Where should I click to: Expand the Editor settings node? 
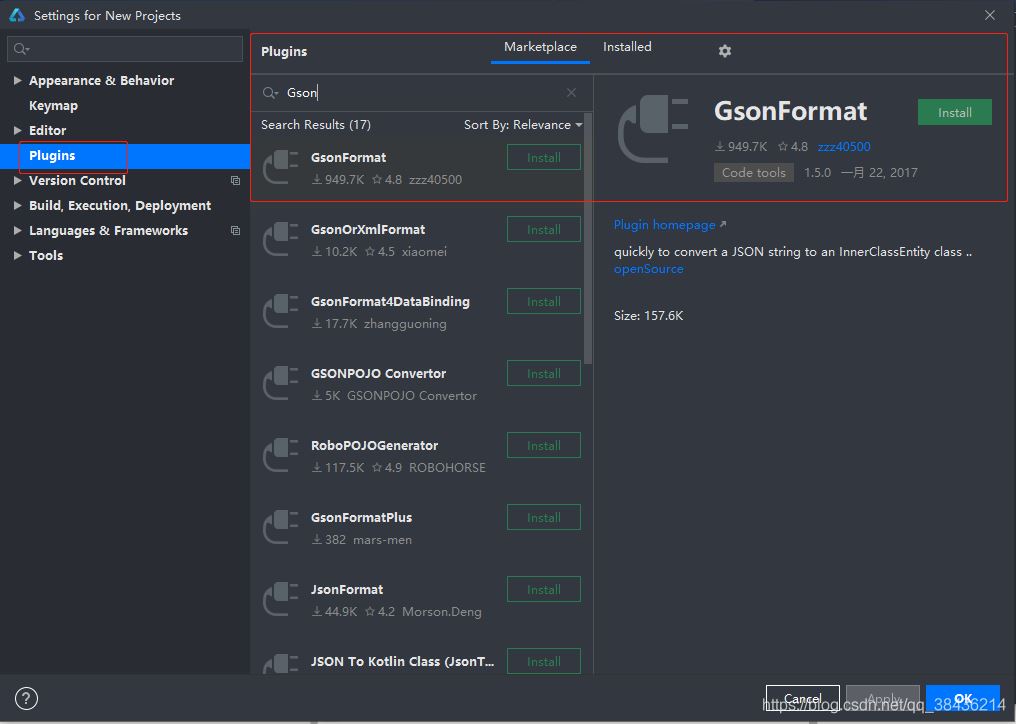(17, 130)
